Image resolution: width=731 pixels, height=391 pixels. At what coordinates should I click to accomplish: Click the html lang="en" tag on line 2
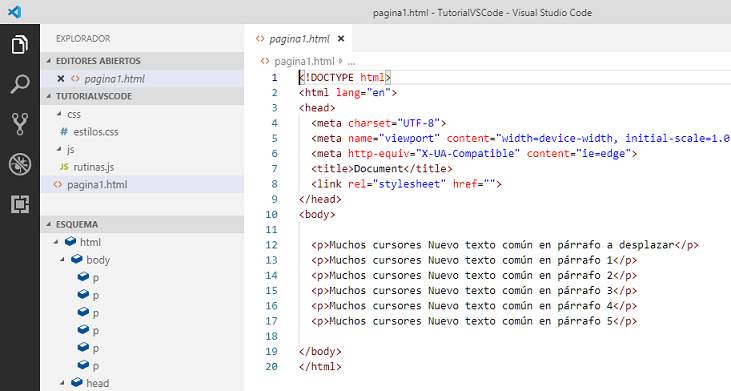(348, 93)
